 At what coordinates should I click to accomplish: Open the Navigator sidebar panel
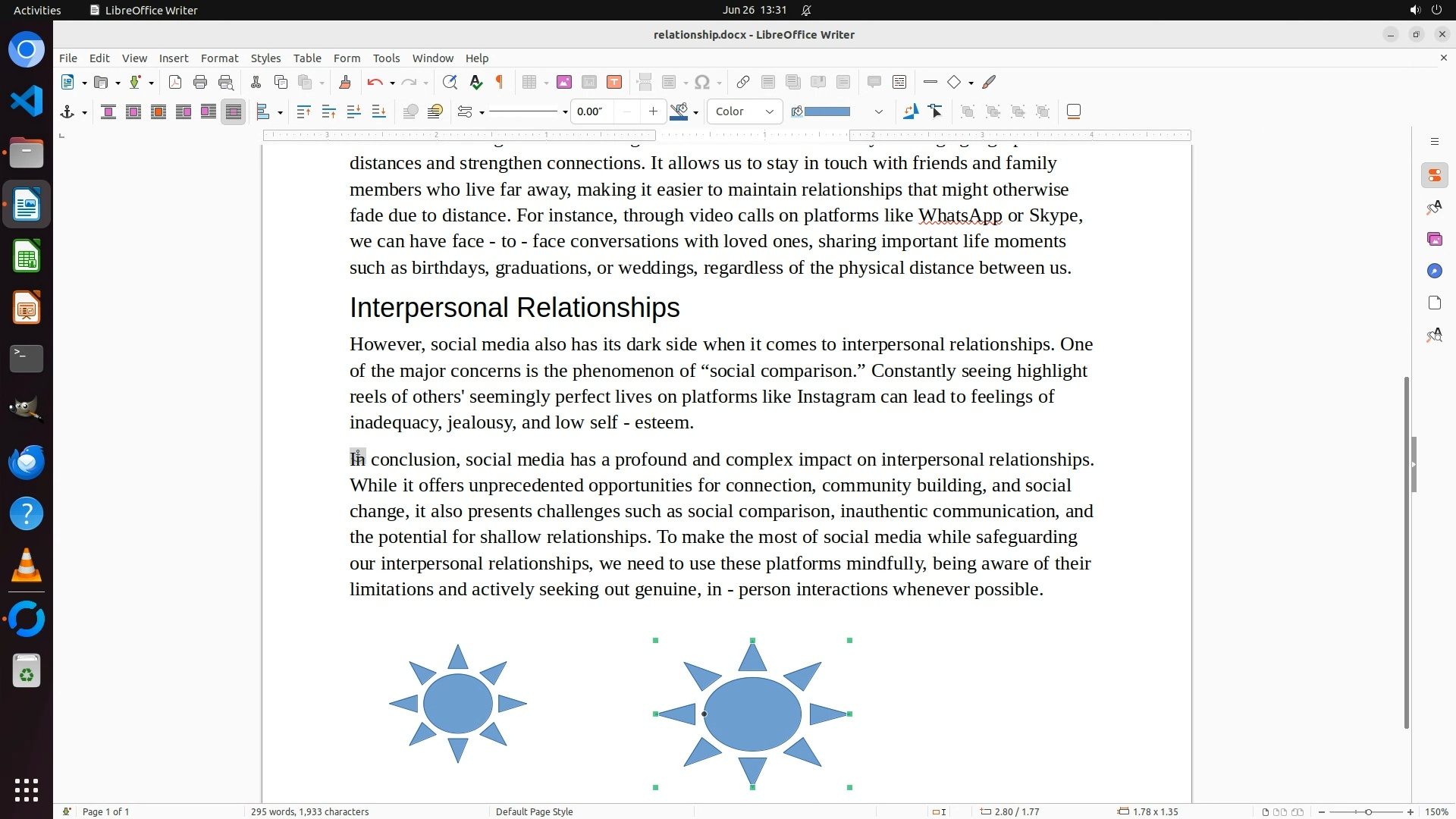[x=1434, y=271]
